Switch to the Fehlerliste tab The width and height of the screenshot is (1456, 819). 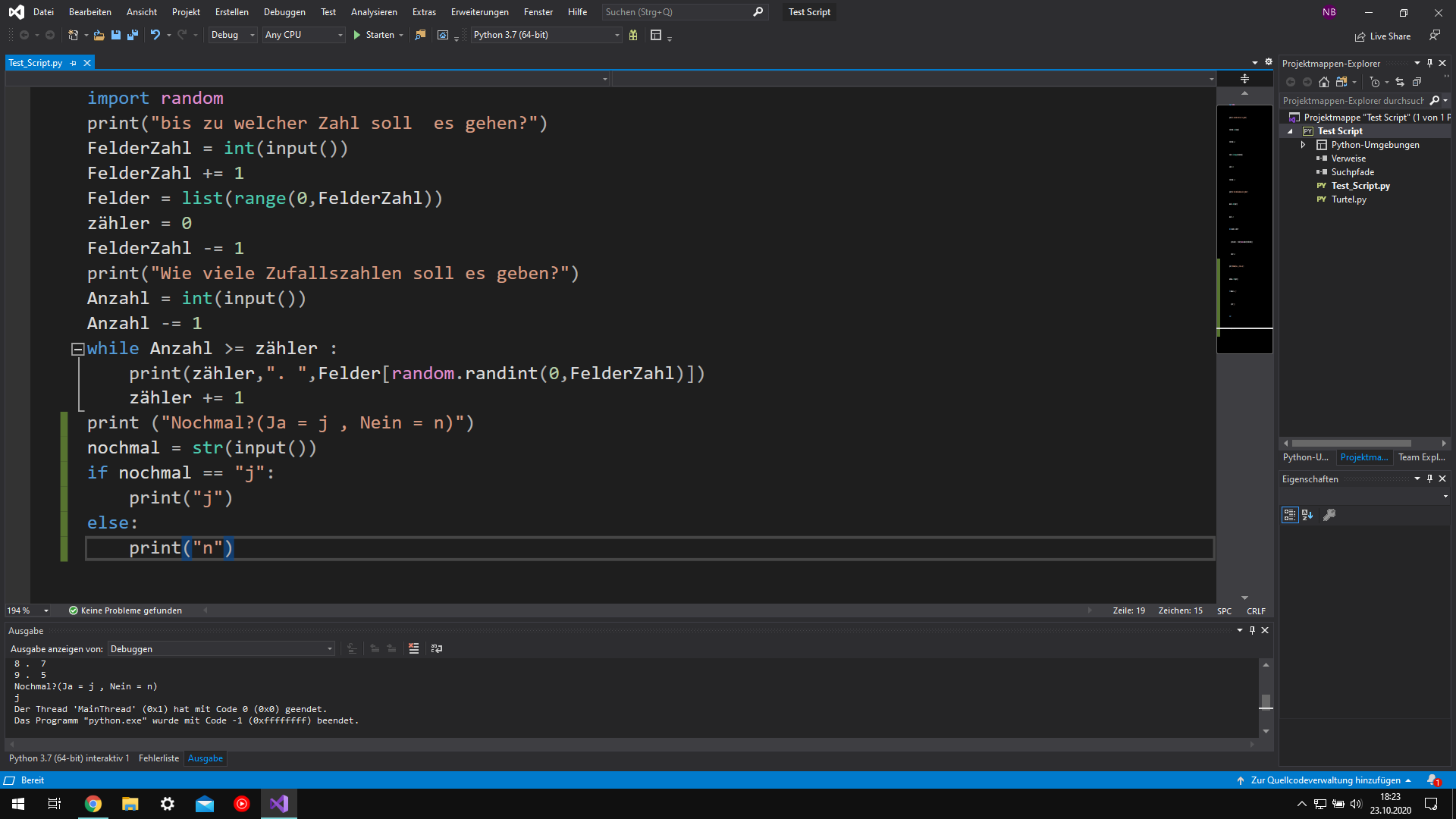[158, 758]
